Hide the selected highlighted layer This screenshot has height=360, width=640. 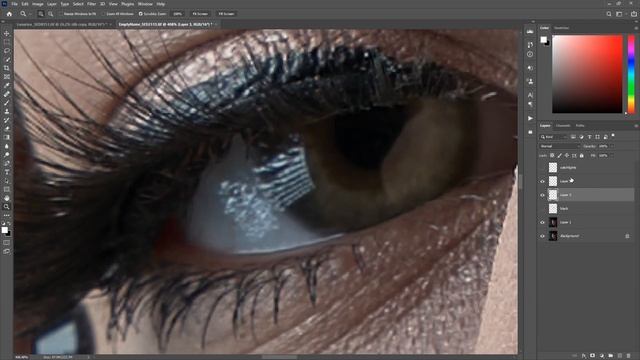(542, 195)
